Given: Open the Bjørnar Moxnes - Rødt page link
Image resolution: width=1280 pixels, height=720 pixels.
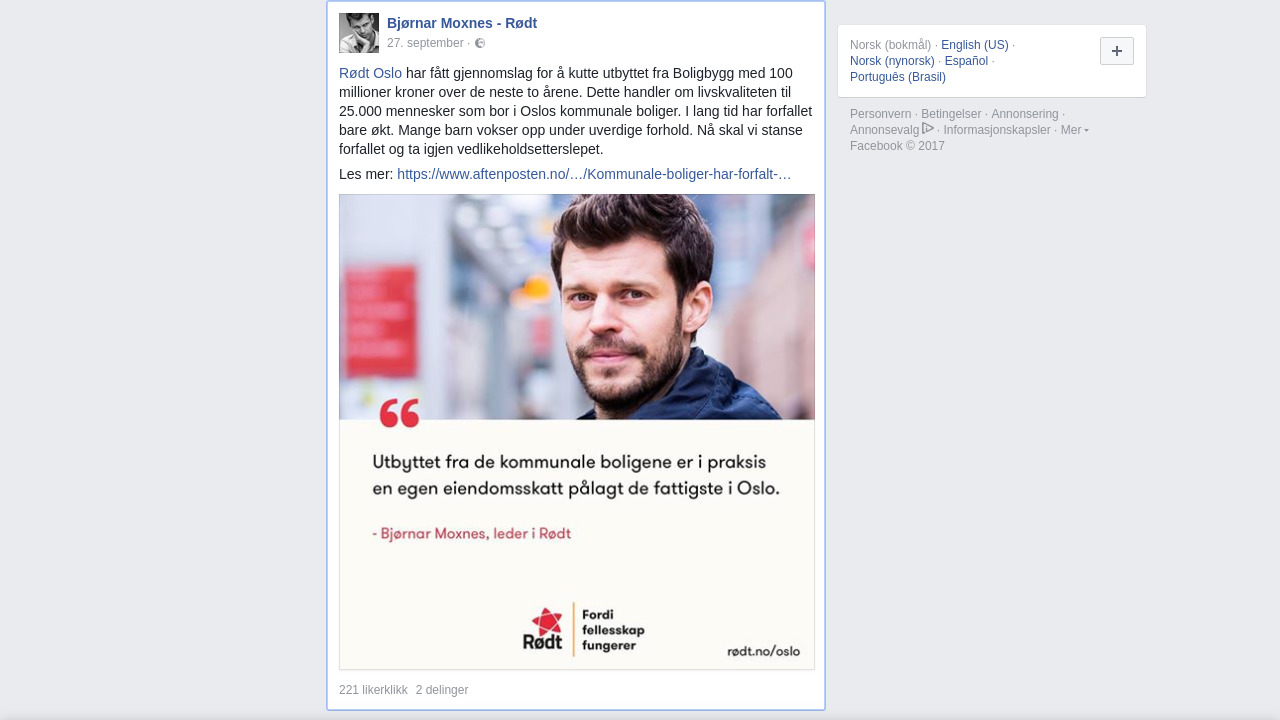Looking at the screenshot, I should pos(462,23).
